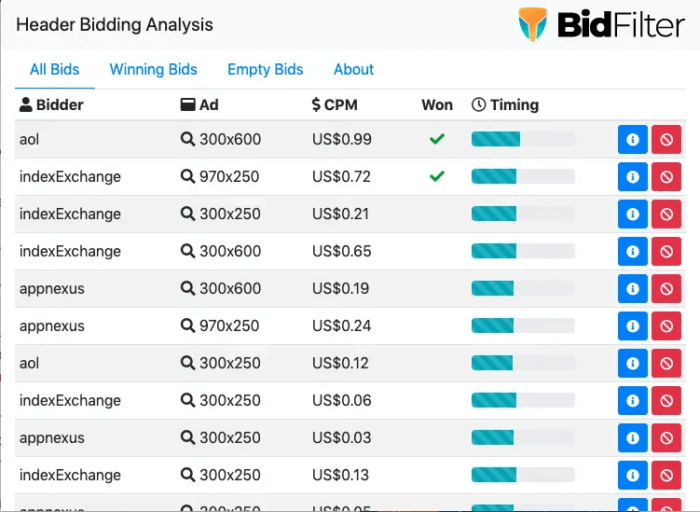Go to the About tab

pos(353,70)
